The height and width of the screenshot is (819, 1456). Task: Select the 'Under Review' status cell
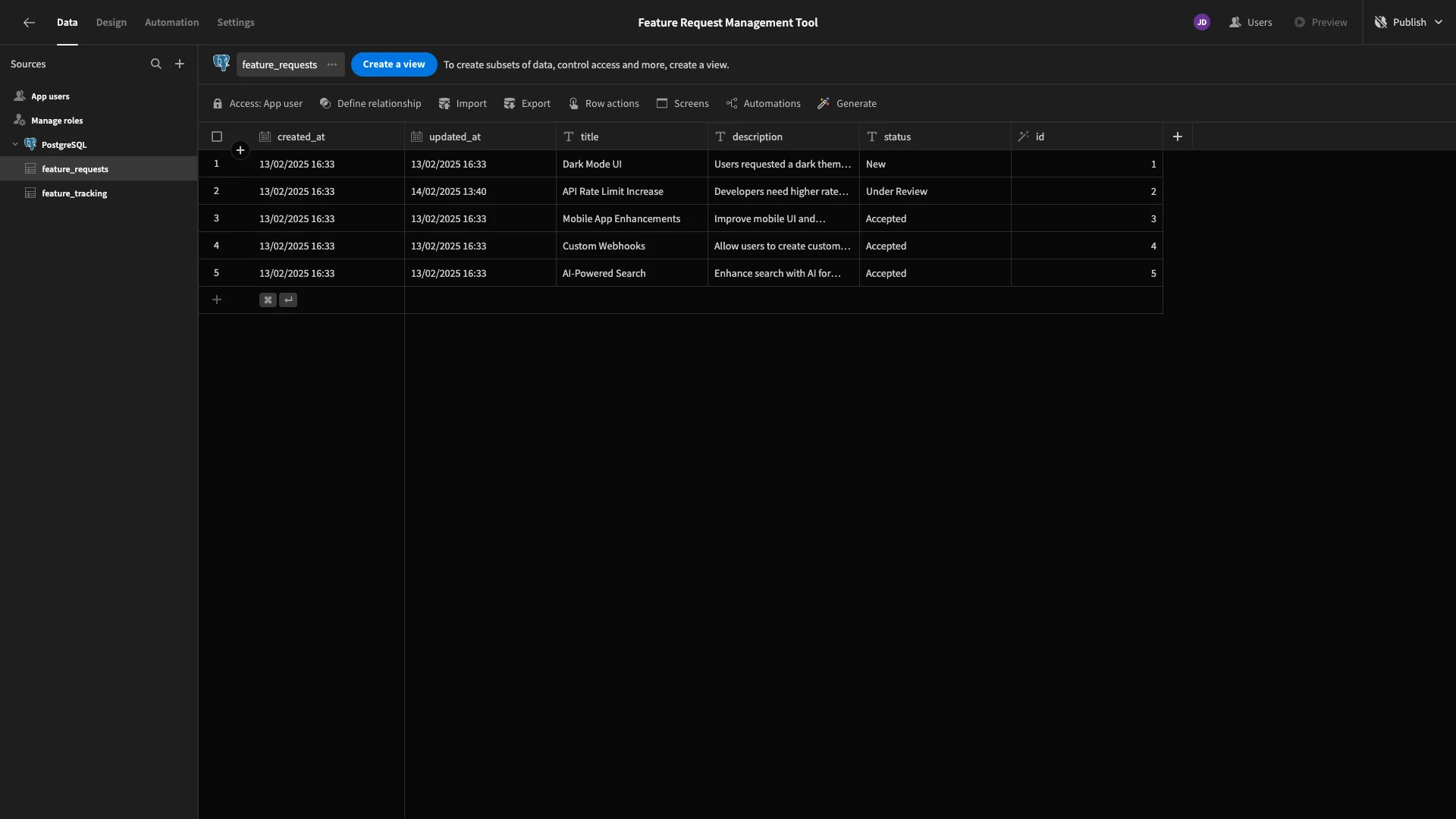click(x=935, y=191)
